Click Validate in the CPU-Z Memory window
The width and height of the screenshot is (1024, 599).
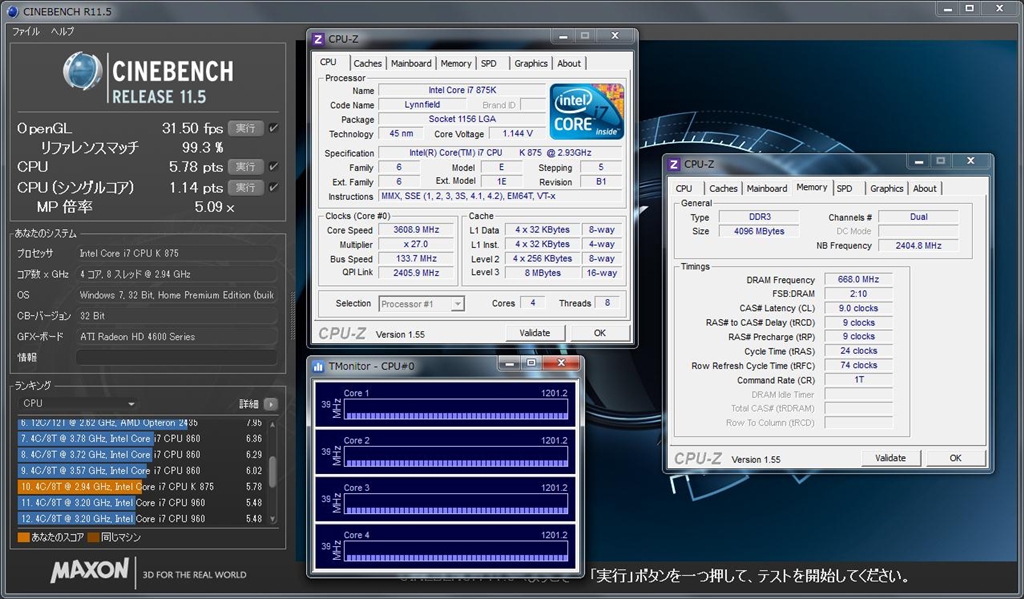pos(890,458)
